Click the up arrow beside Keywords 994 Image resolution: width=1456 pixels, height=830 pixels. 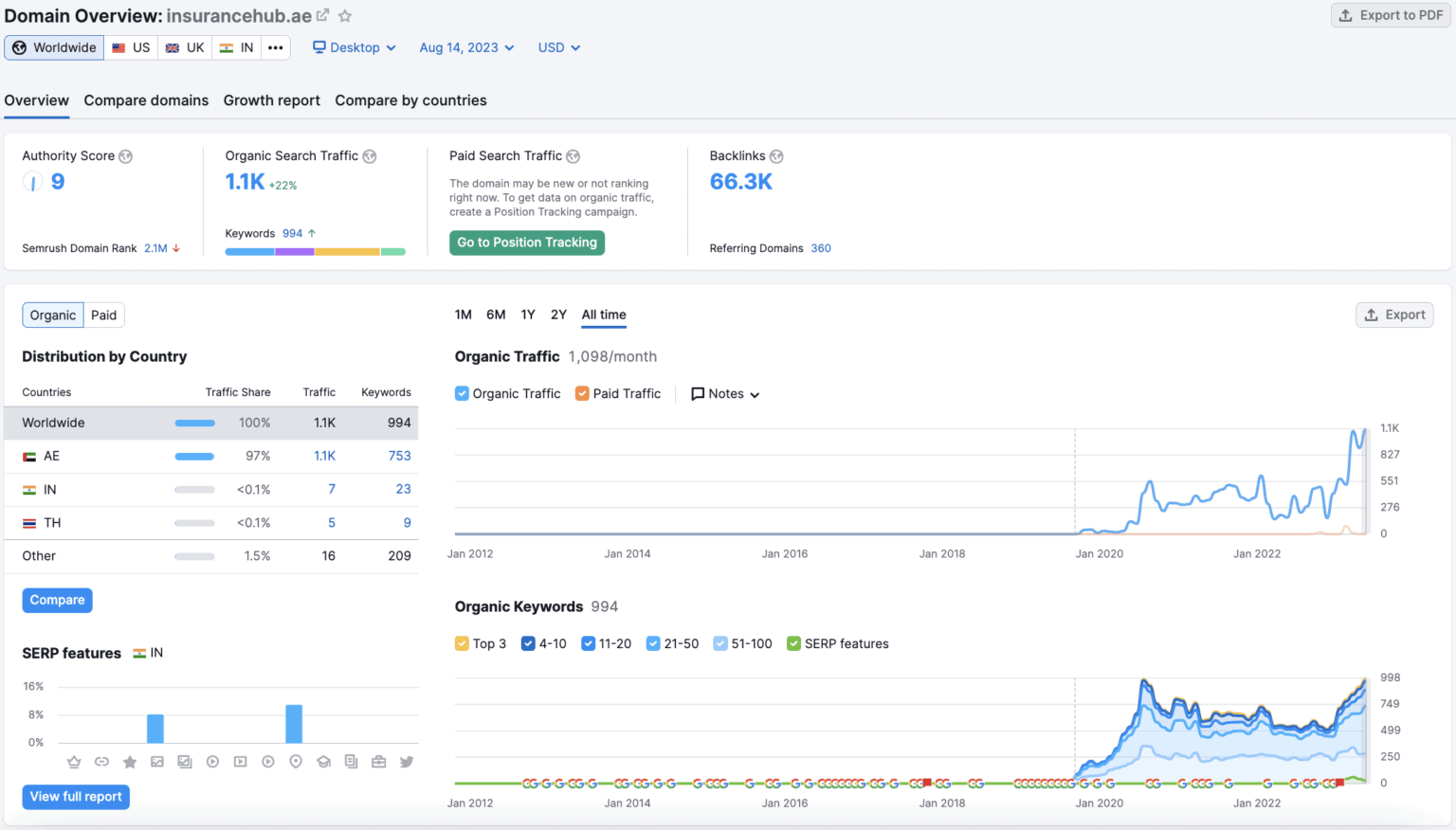point(312,233)
